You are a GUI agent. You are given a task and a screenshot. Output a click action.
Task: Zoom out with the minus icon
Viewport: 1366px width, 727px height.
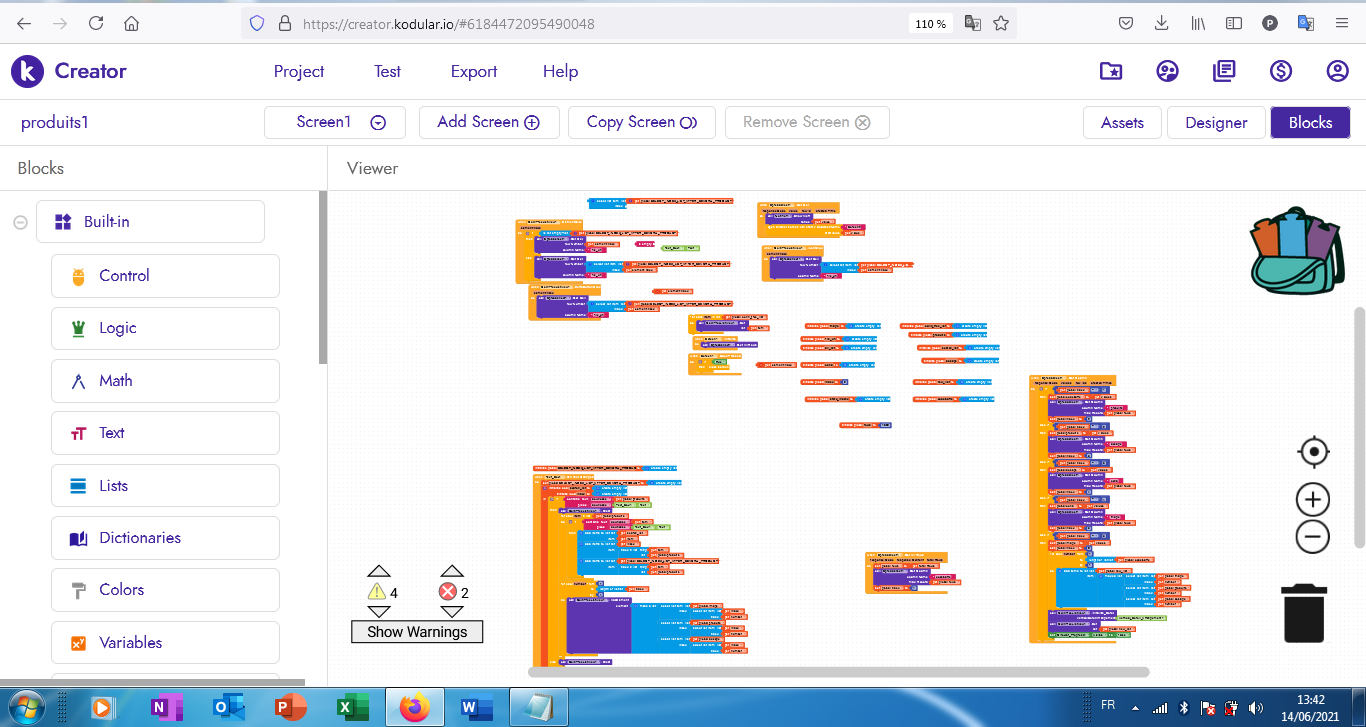tap(1312, 537)
